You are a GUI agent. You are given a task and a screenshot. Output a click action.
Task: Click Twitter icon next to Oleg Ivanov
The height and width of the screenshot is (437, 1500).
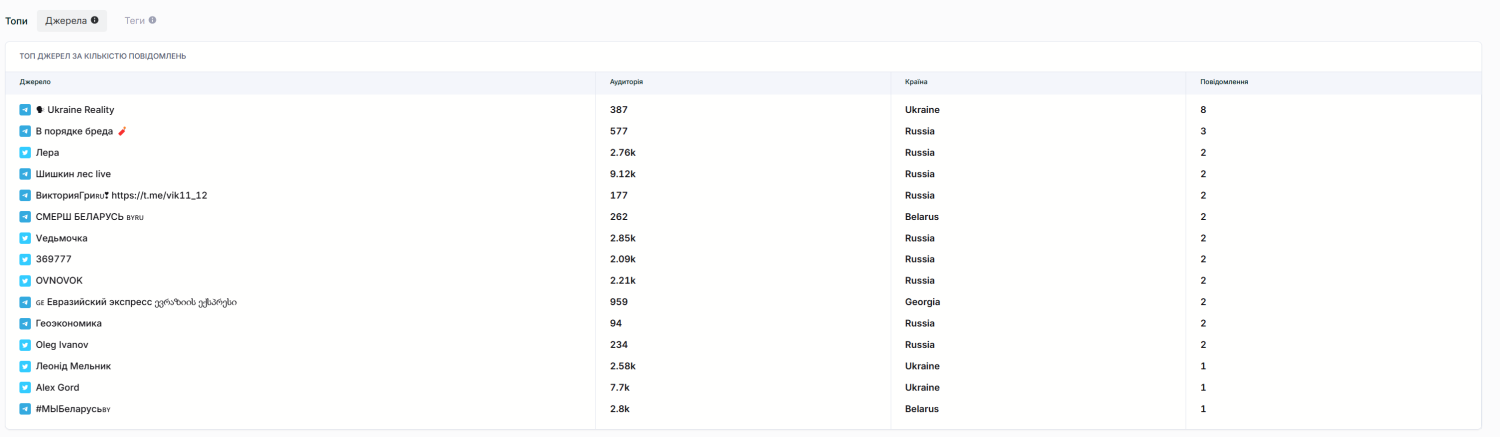pos(25,345)
